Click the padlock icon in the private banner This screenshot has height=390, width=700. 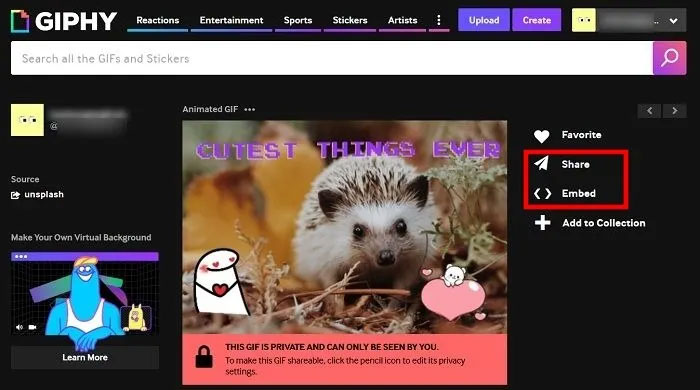(x=204, y=357)
